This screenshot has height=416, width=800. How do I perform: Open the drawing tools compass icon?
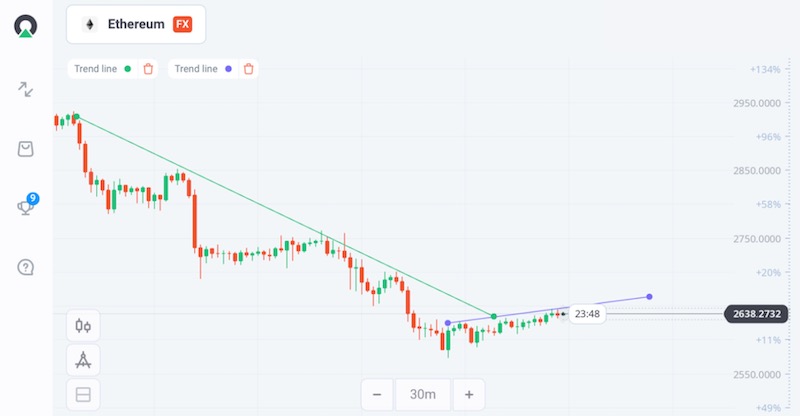(x=83, y=360)
